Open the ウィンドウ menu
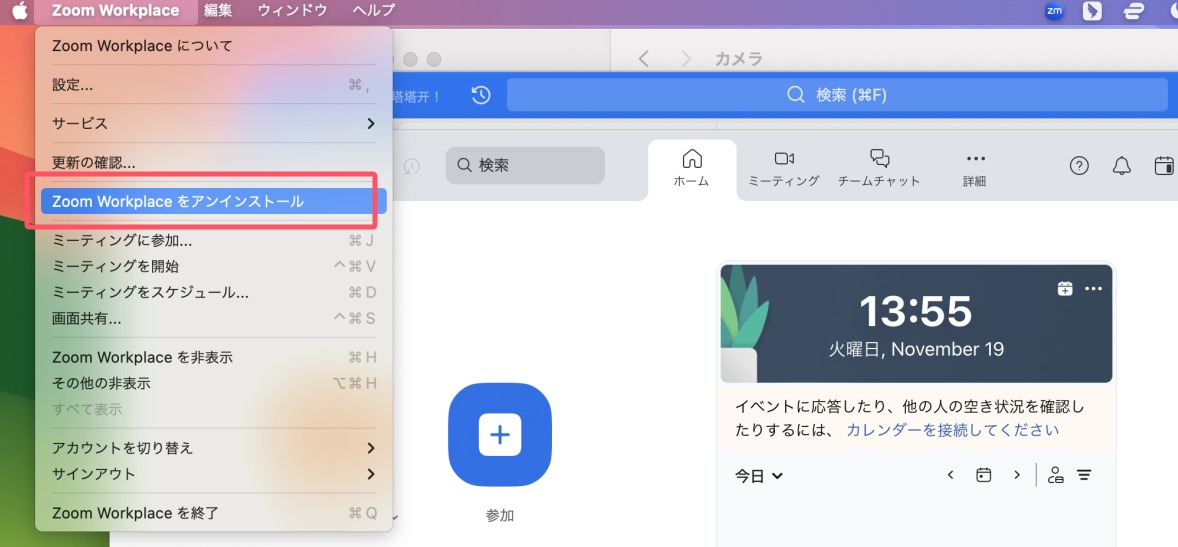Viewport: 1178px width, 547px height. pos(292,11)
